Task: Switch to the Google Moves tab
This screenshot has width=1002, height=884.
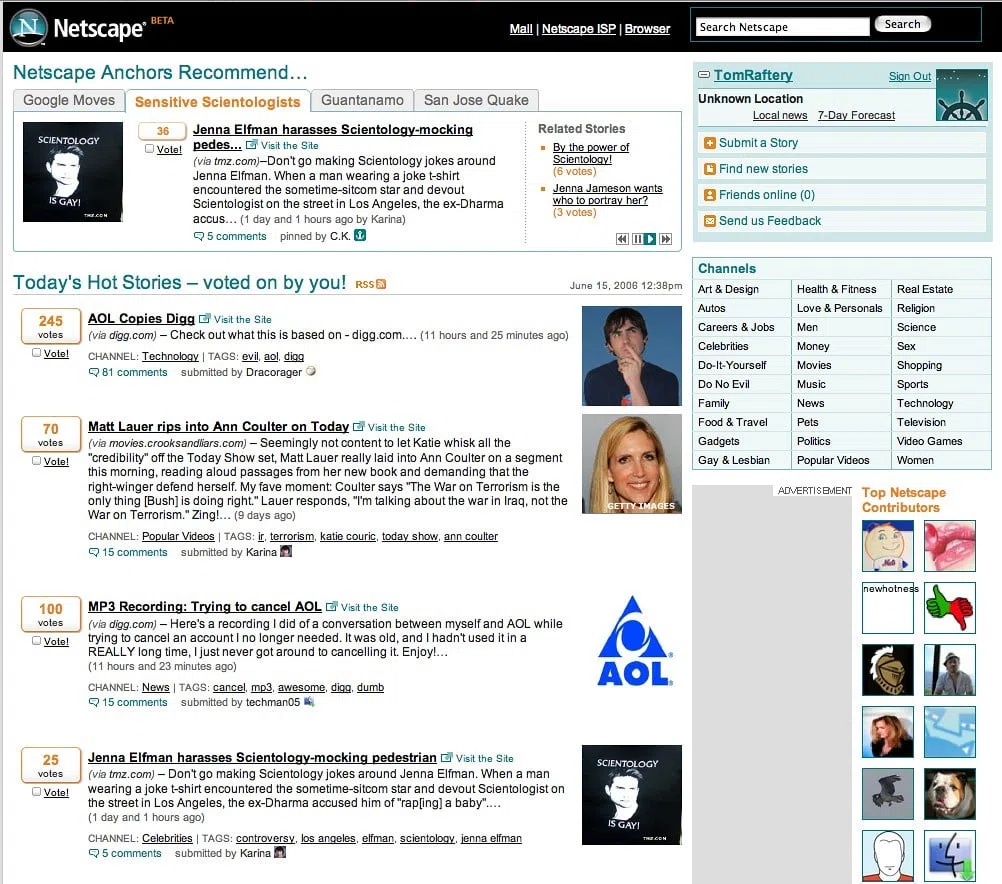Action: [69, 100]
